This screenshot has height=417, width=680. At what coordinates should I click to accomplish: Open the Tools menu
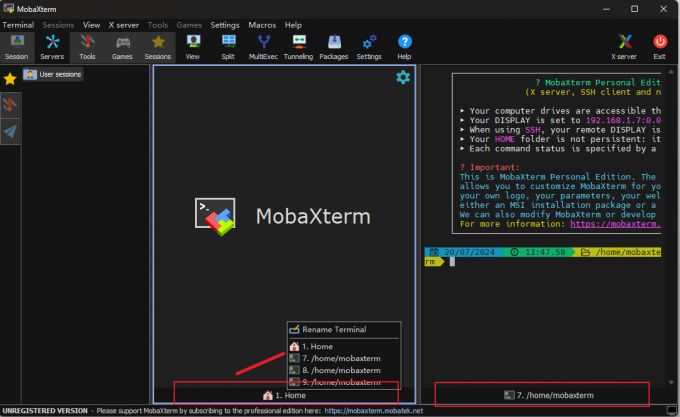tap(157, 25)
